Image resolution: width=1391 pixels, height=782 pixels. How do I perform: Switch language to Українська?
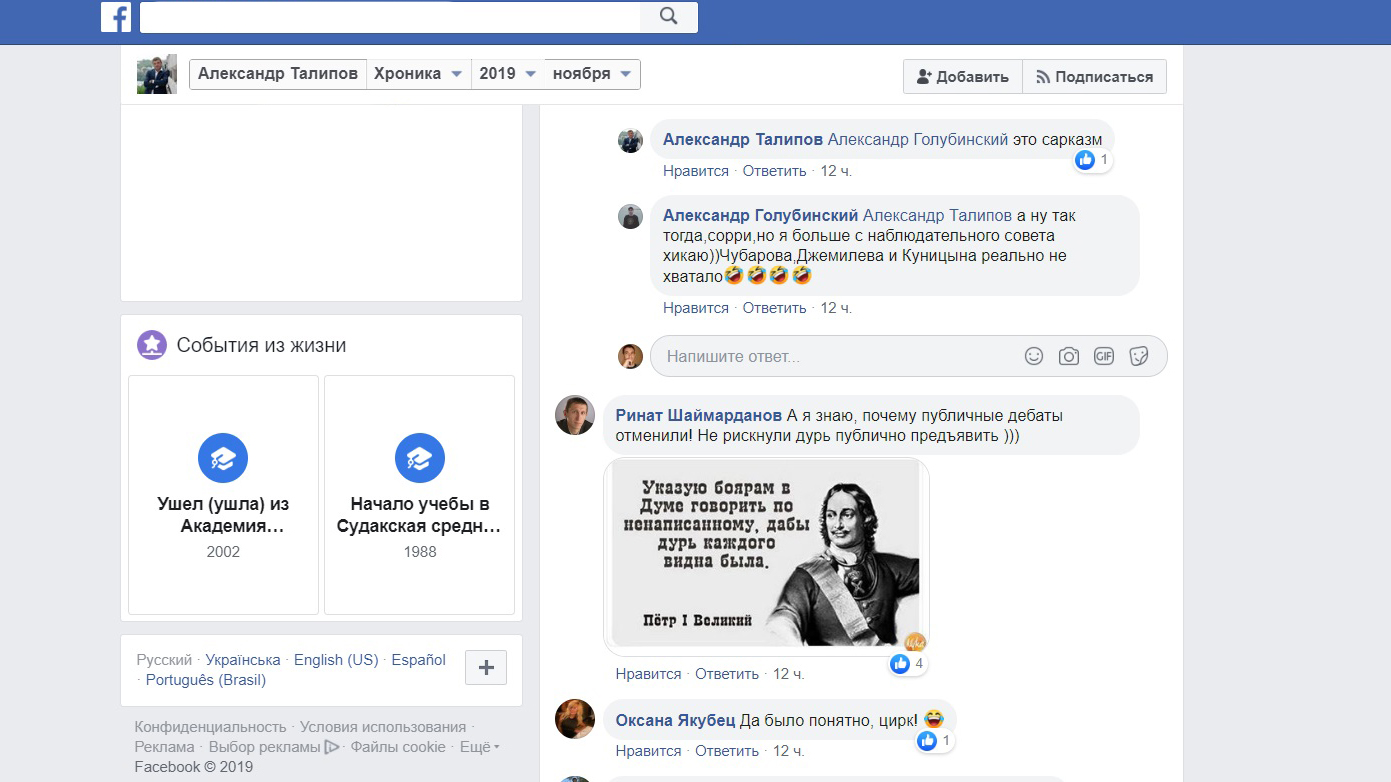coord(243,660)
